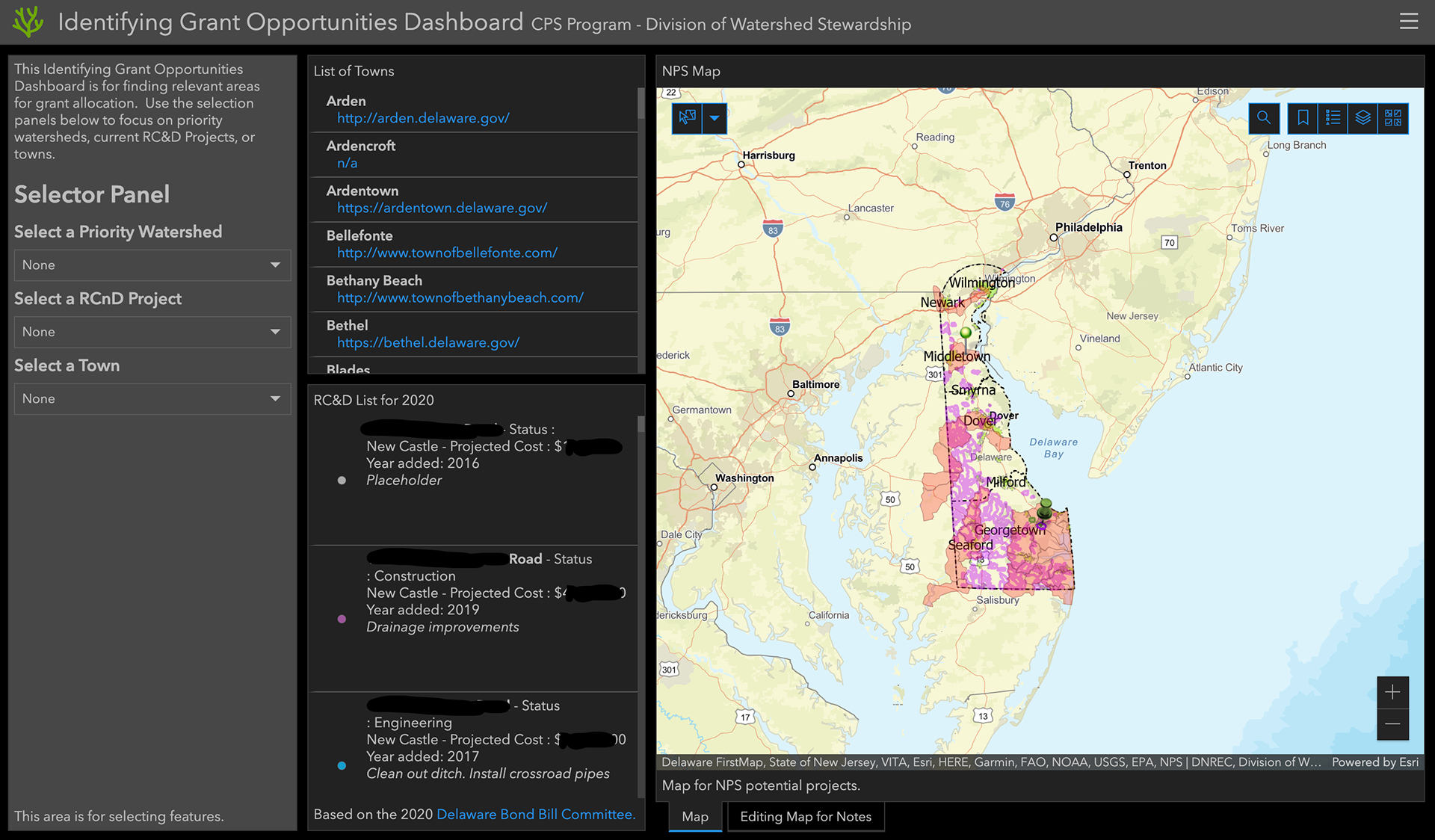Image resolution: width=1435 pixels, height=840 pixels.
Task: Open the map layers list
Action: [1363, 118]
